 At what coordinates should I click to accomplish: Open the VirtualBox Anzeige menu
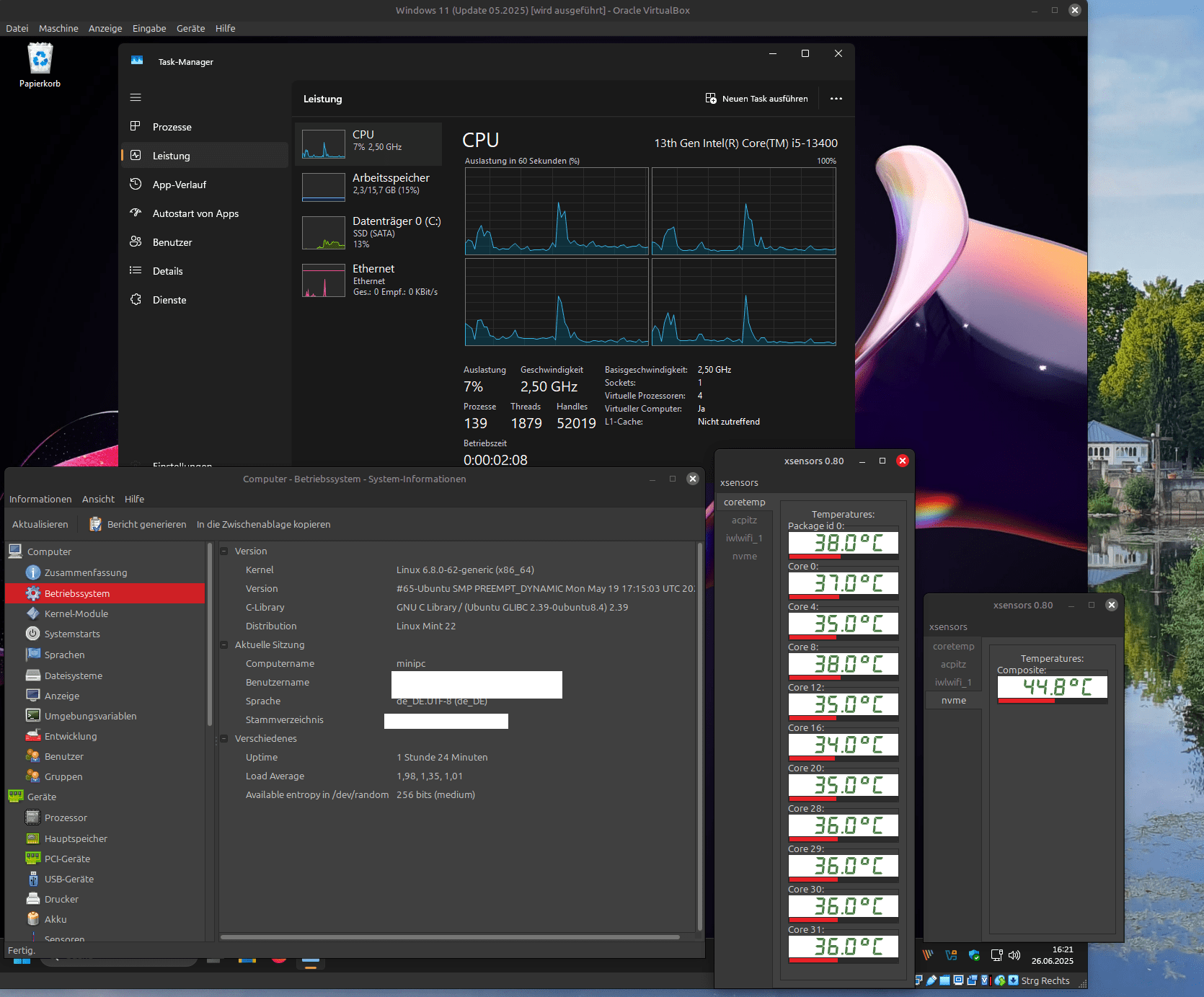(x=105, y=29)
